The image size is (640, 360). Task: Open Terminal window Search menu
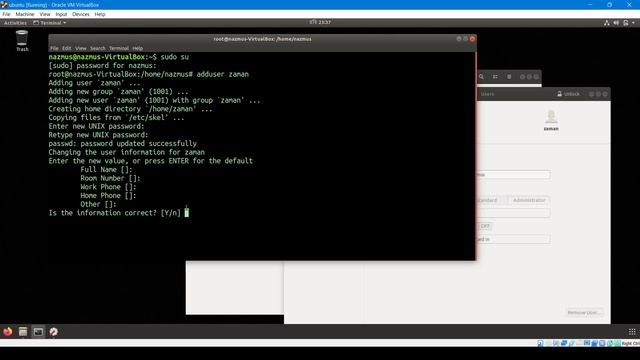tap(98, 48)
